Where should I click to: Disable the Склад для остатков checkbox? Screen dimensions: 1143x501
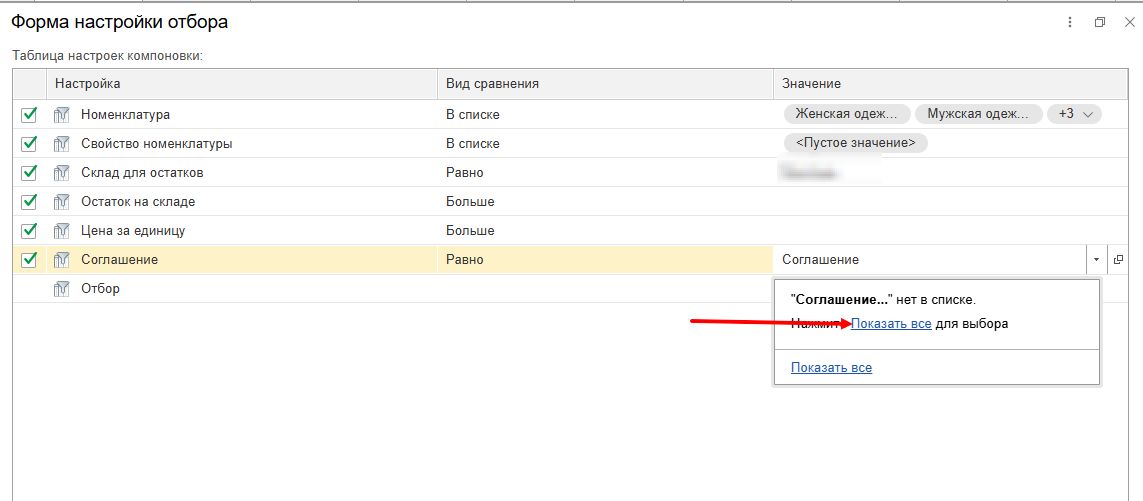coord(29,172)
